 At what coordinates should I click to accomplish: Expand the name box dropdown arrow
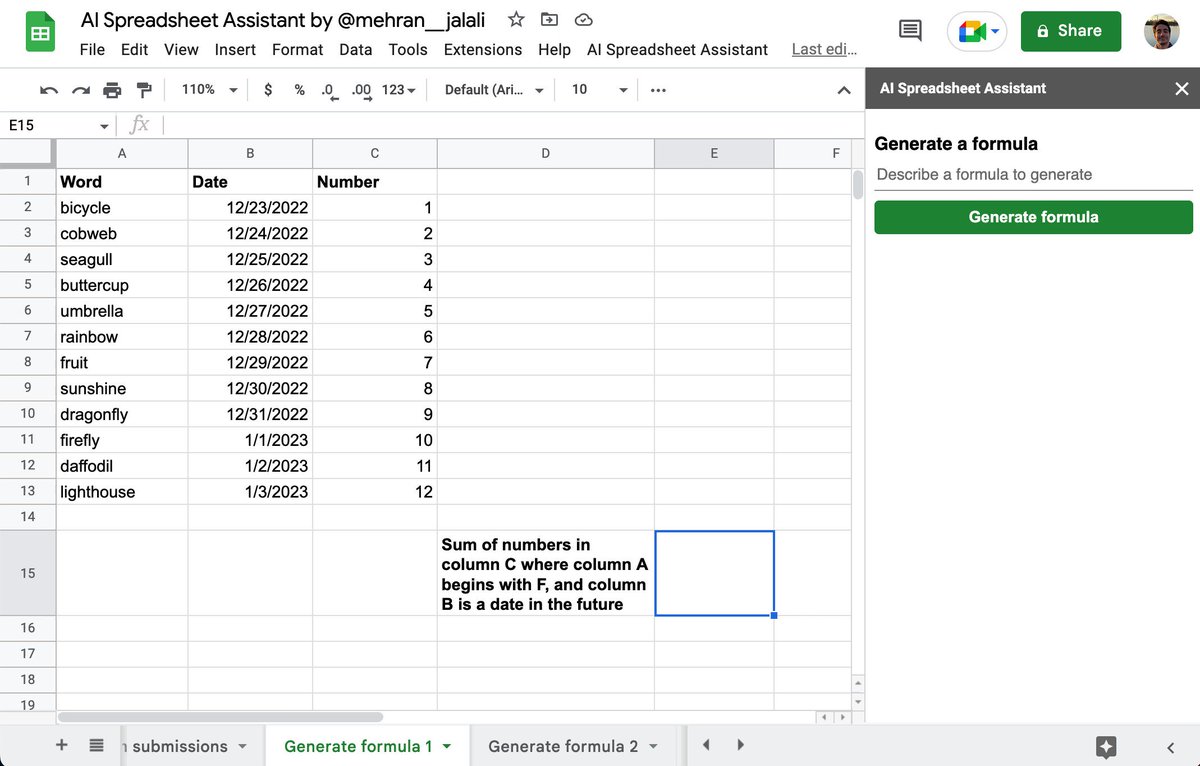(x=104, y=126)
